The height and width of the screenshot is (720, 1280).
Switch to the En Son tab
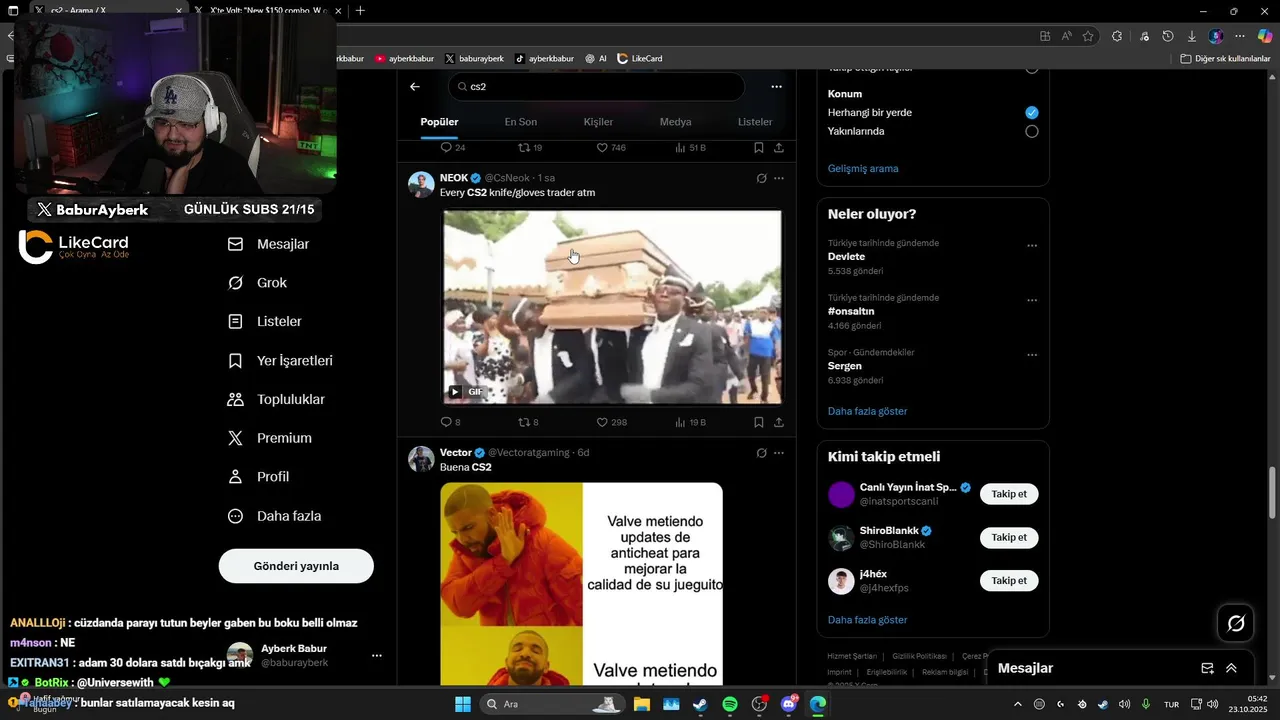tap(520, 122)
